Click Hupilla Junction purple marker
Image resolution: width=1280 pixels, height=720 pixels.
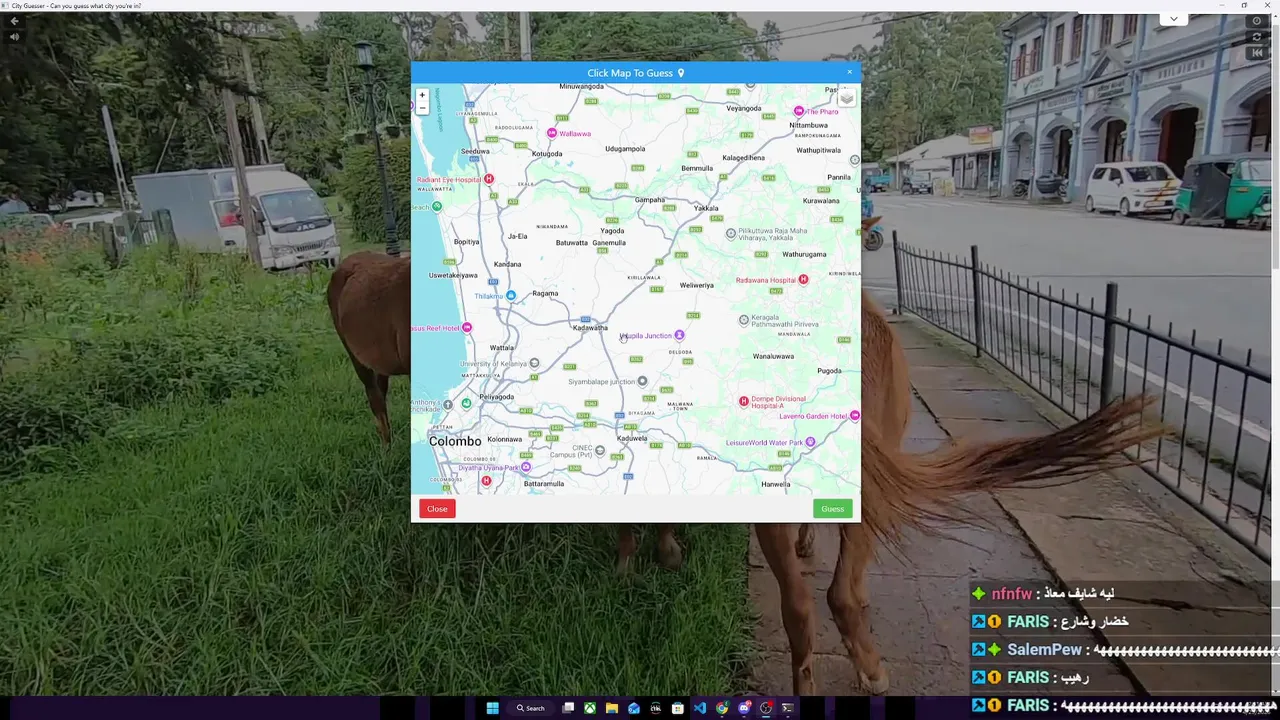(x=679, y=335)
